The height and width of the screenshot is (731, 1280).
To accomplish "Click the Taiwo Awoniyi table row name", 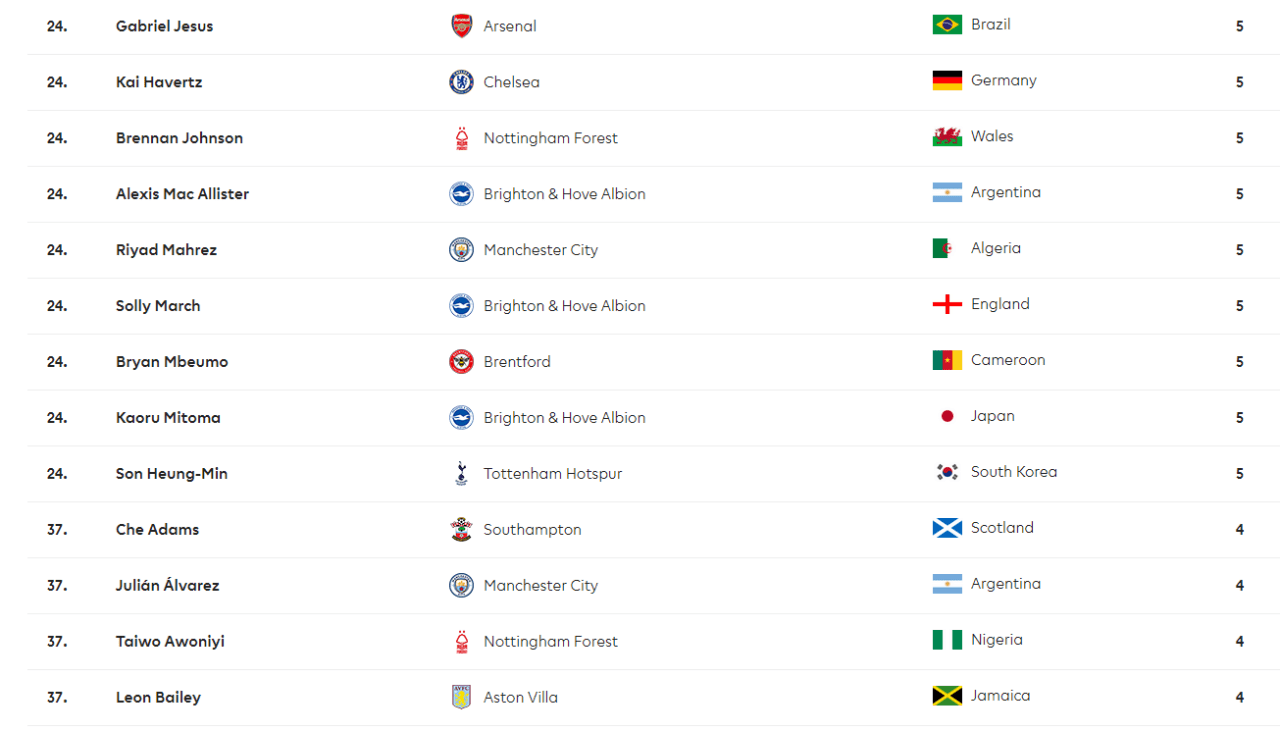I will [x=170, y=642].
